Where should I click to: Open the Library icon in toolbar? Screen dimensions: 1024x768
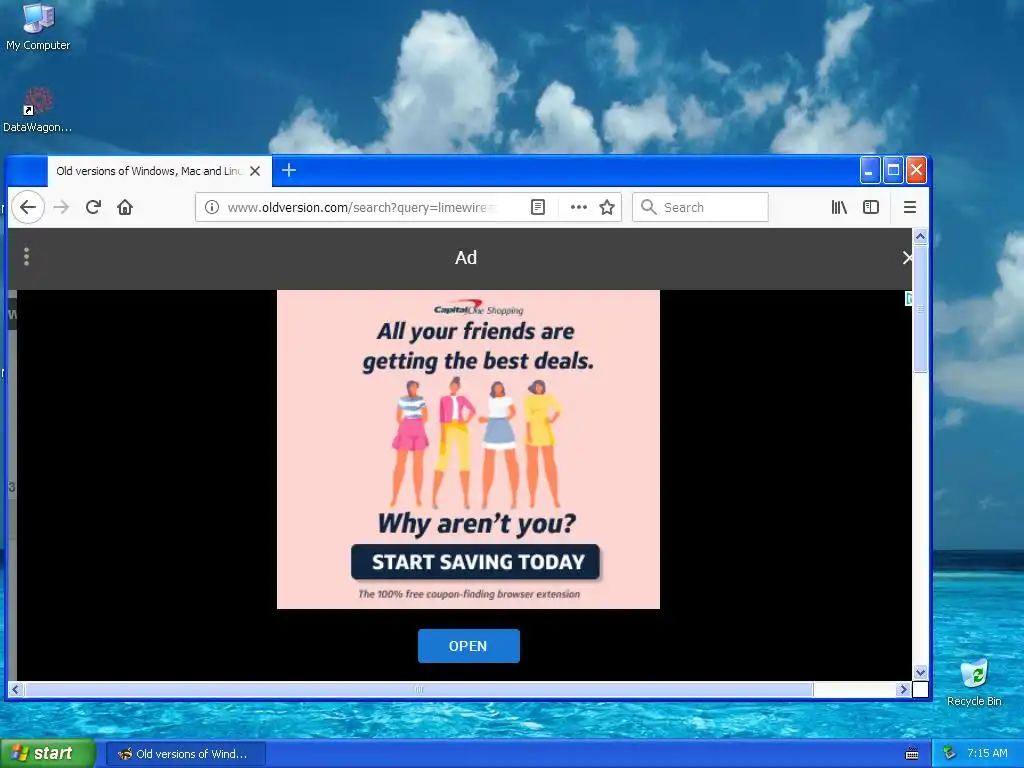(x=839, y=207)
